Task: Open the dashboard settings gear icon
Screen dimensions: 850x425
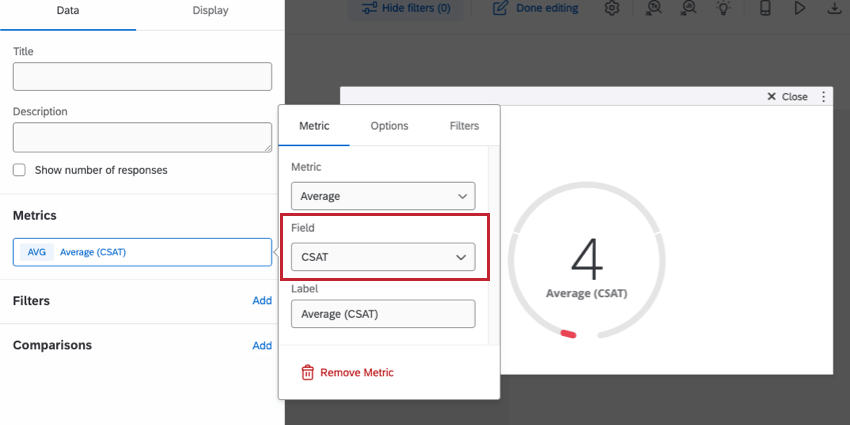Action: click(x=612, y=8)
